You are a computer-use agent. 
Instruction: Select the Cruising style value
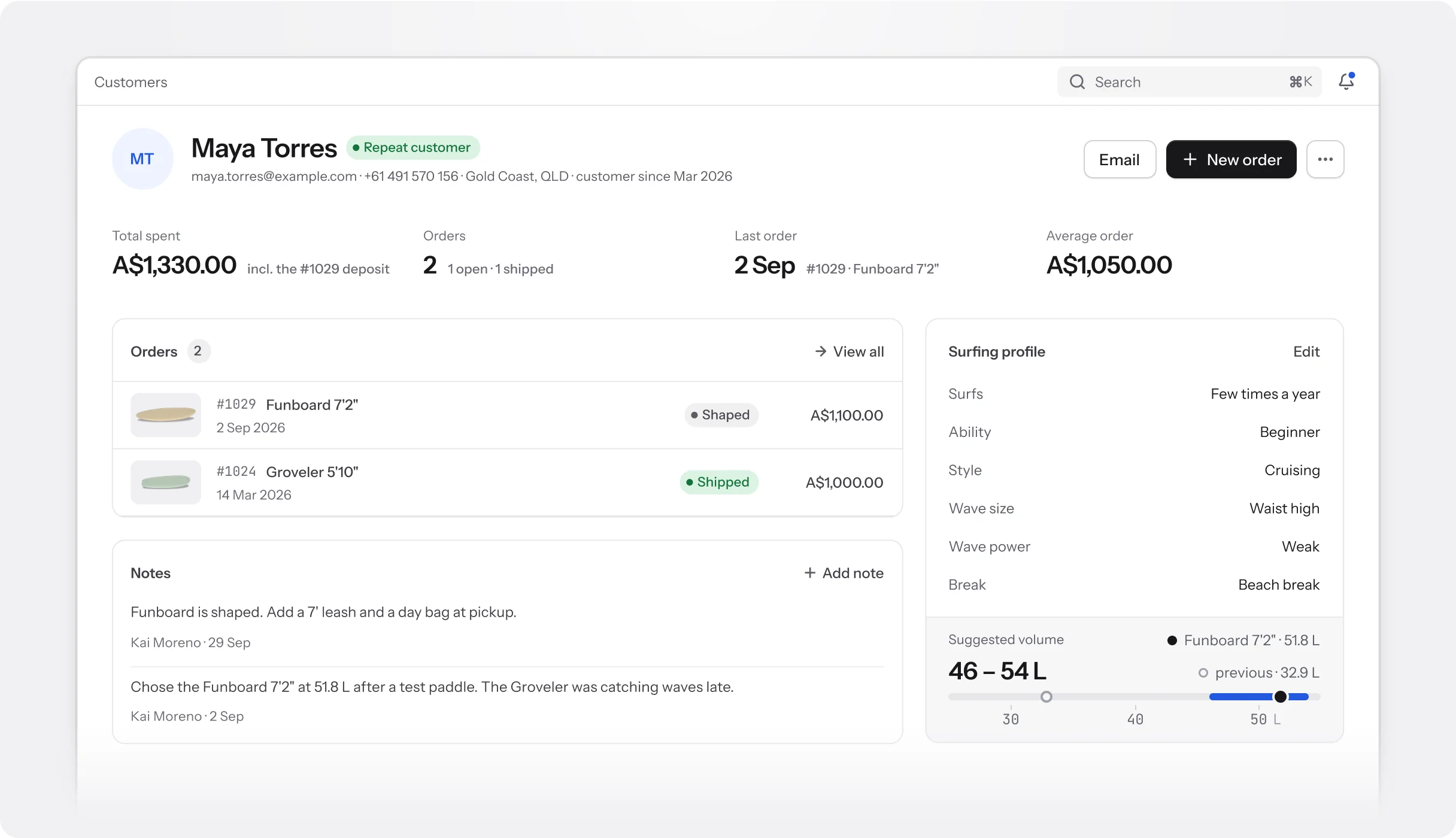tap(1292, 470)
